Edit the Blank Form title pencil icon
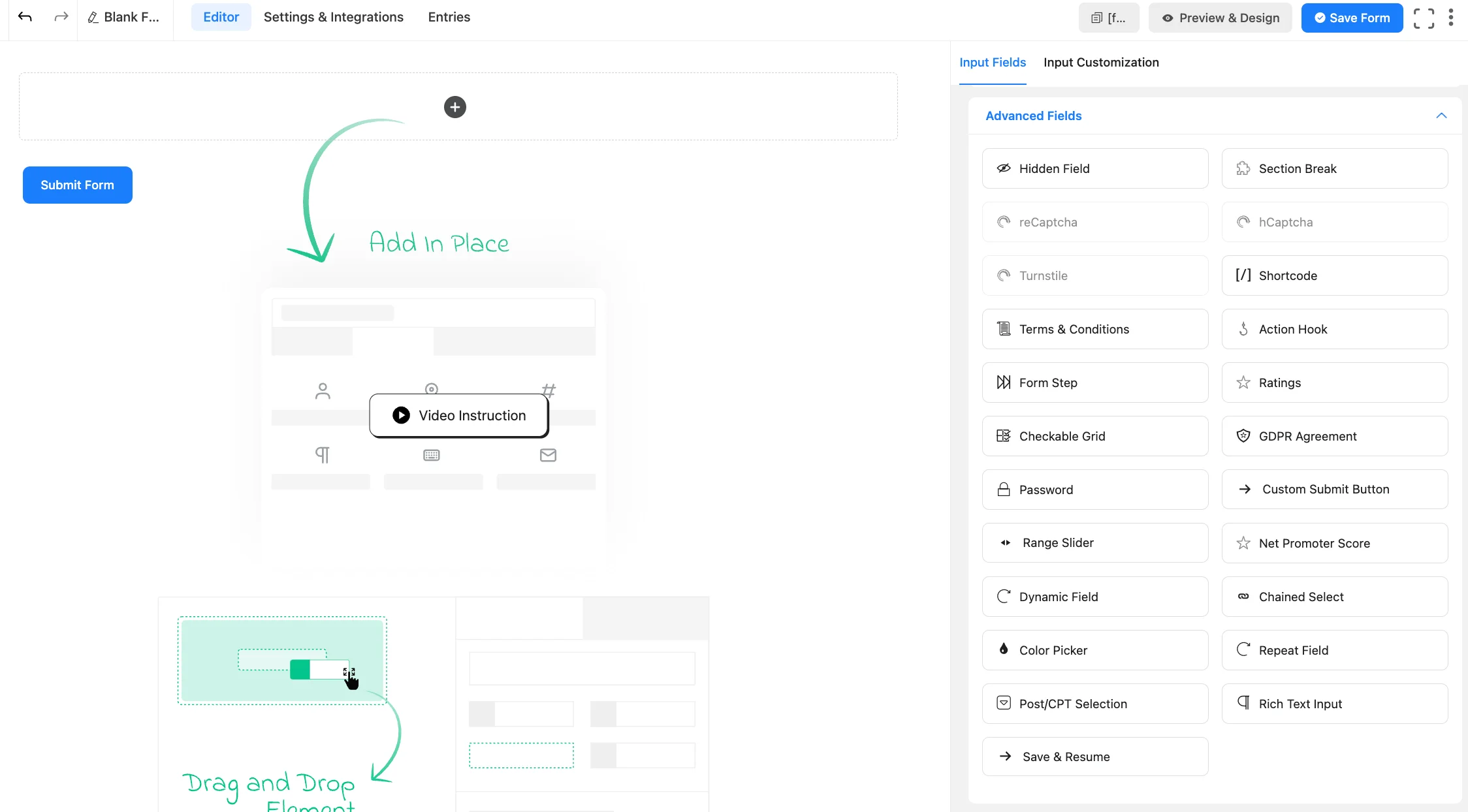The image size is (1468, 812). click(x=93, y=18)
